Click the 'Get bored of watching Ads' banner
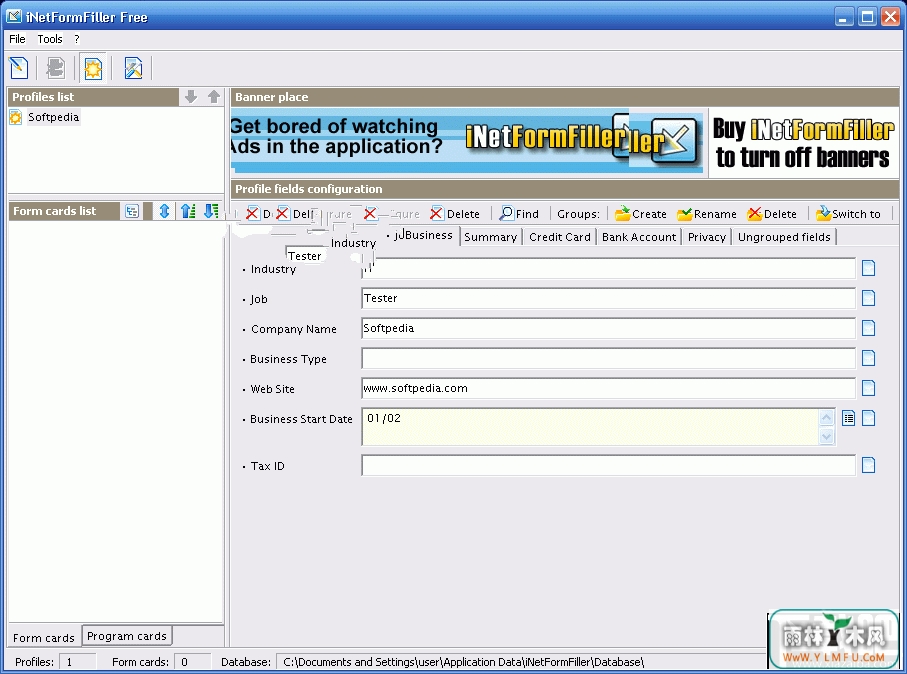The width and height of the screenshot is (907, 674). 467,141
